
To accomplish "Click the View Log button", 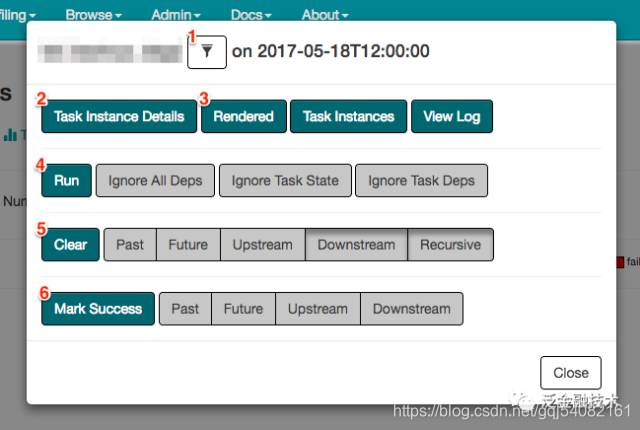I will click(452, 116).
